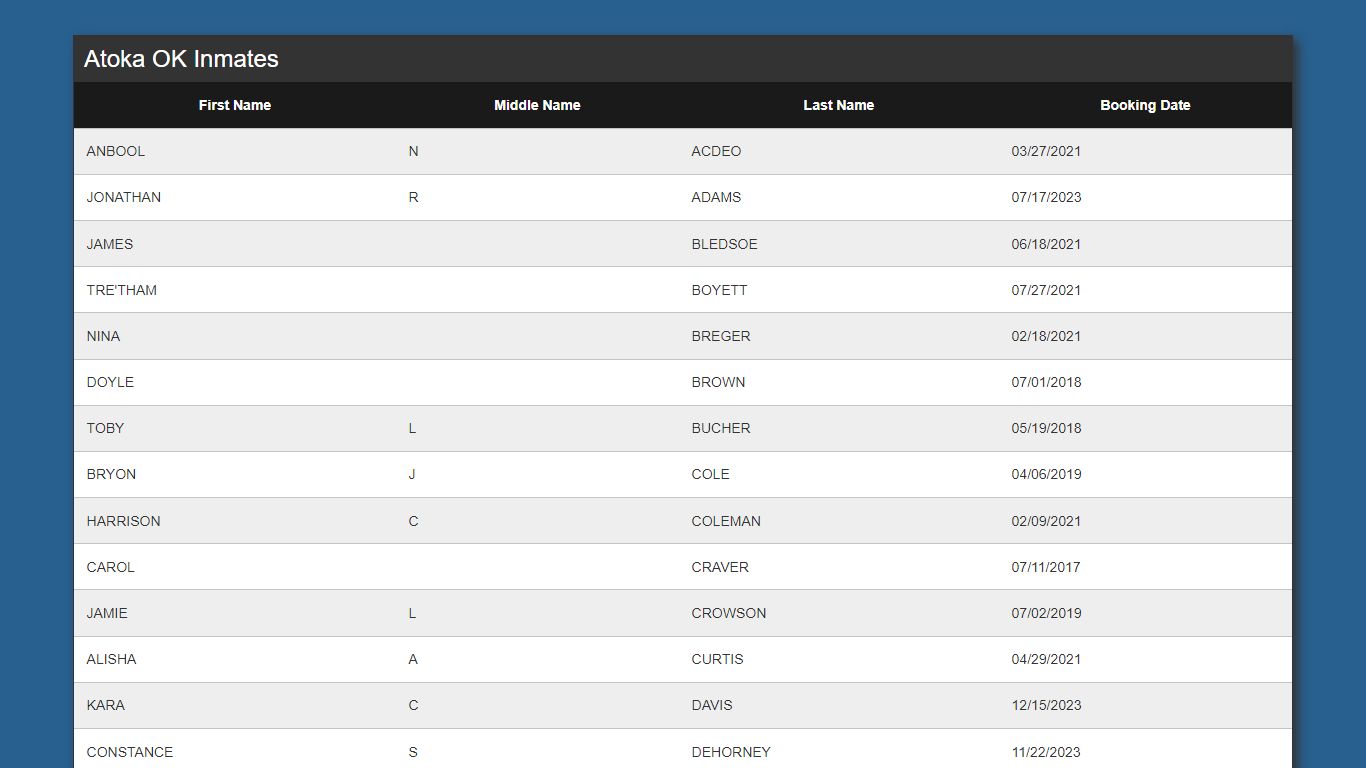
Task: Click last name ACDEO
Action: click(716, 151)
